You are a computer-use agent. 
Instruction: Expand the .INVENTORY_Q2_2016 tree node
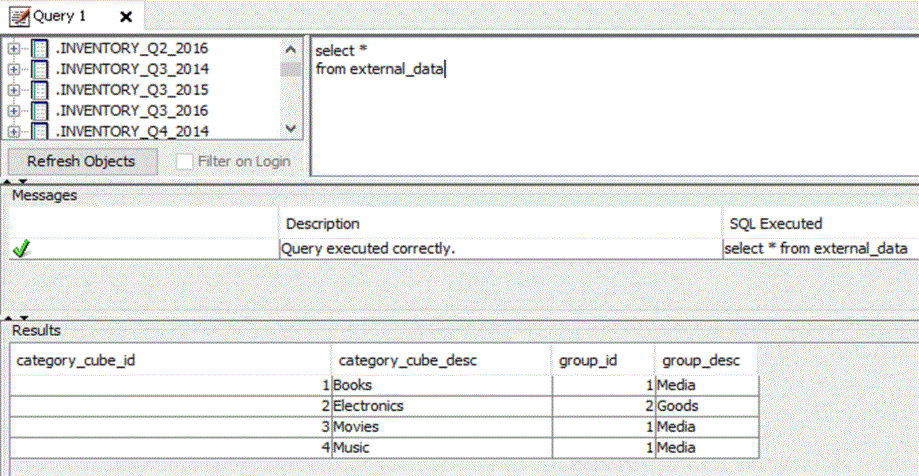13,48
